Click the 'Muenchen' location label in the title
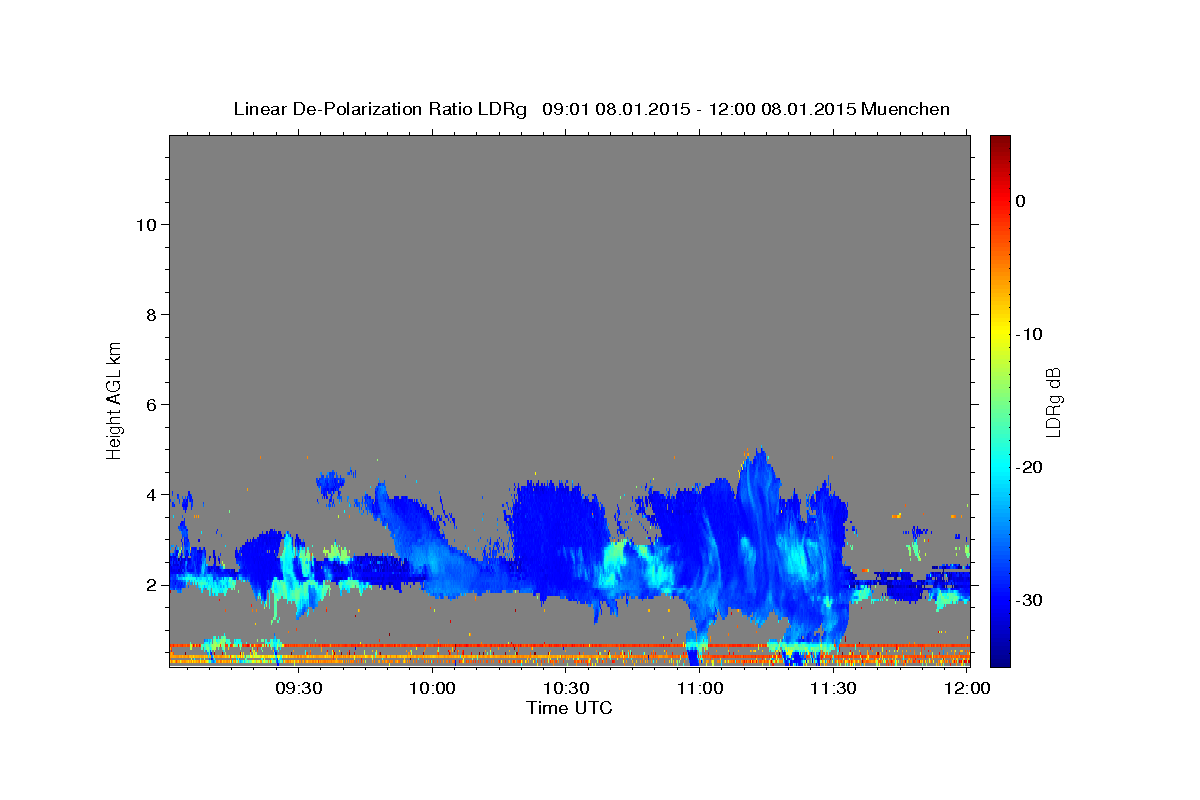The height and width of the screenshot is (800, 1200). click(906, 109)
